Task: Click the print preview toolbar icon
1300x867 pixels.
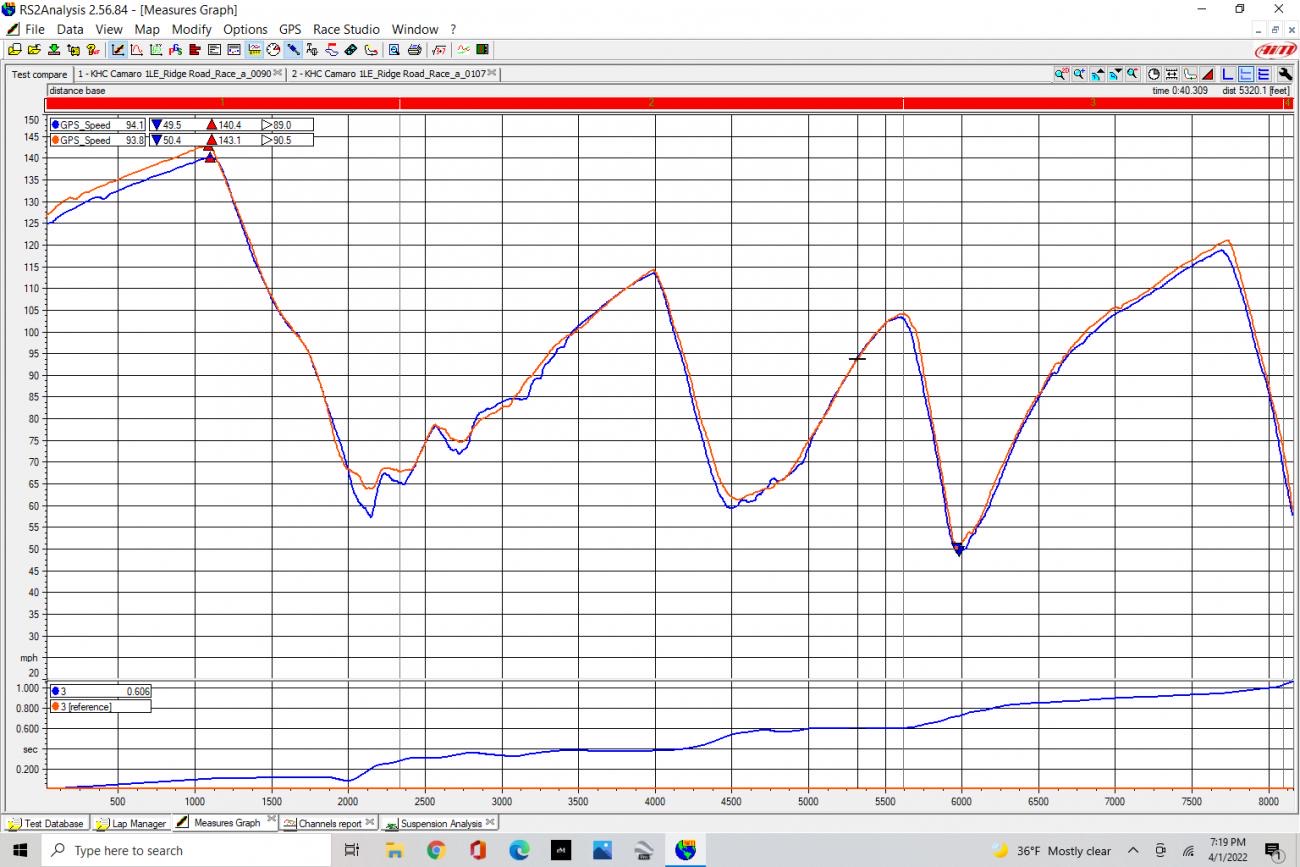Action: [x=394, y=49]
